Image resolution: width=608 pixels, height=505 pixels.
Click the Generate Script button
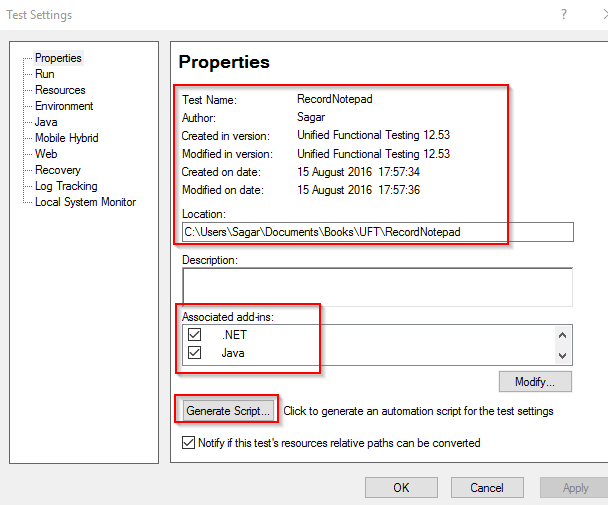[228, 411]
